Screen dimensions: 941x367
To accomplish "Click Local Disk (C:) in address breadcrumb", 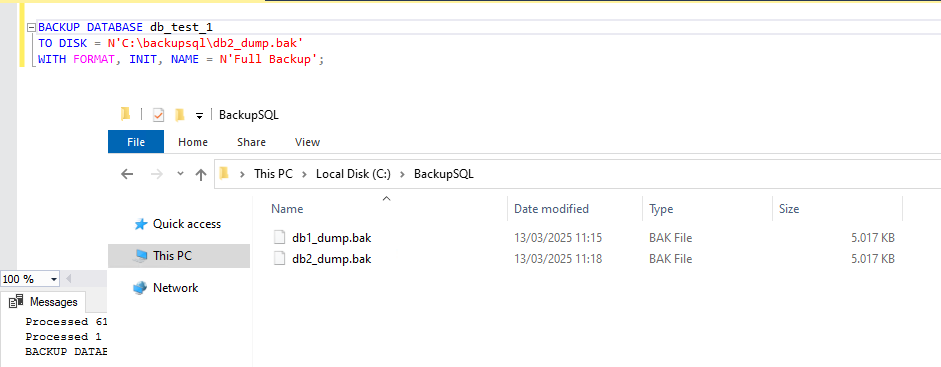I will tap(353, 174).
